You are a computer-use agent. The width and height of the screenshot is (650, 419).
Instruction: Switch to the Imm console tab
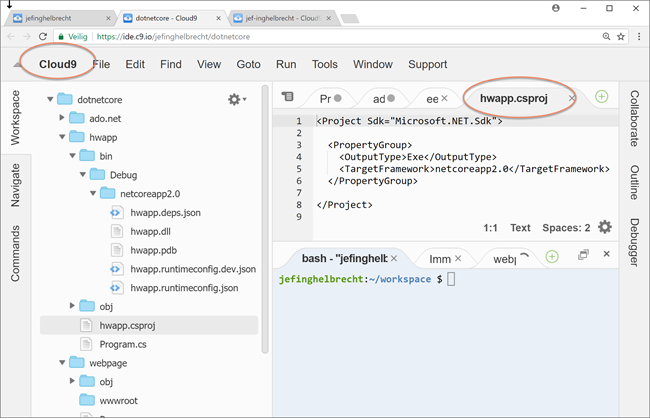click(x=440, y=259)
